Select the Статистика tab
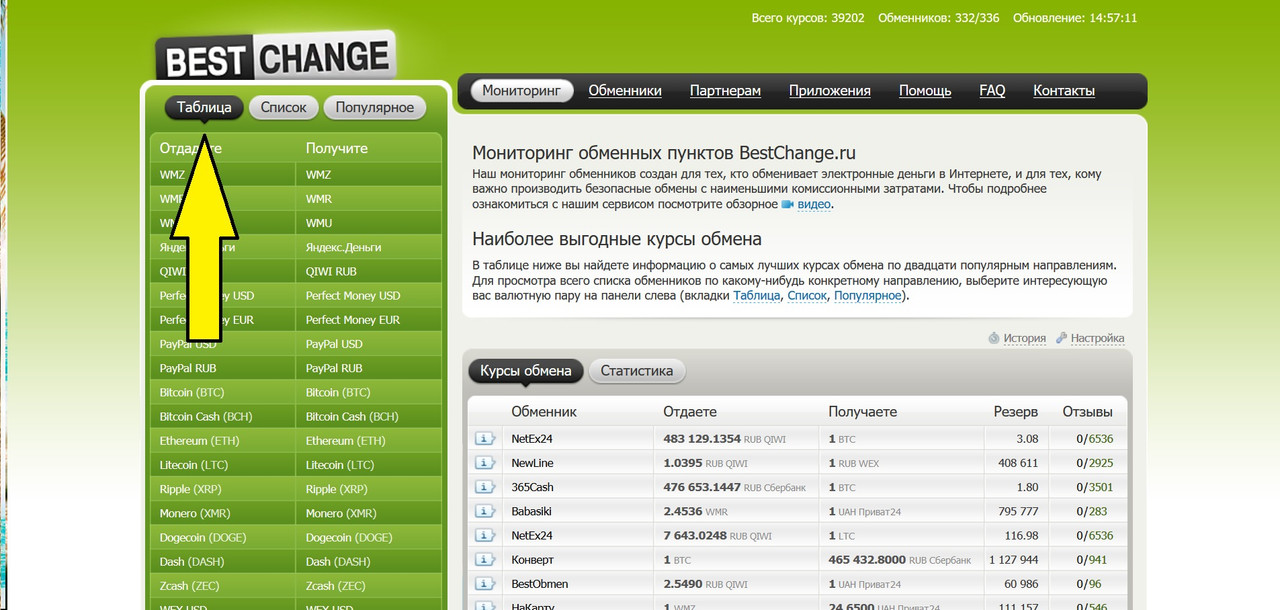The height and width of the screenshot is (610, 1280). pyautogui.click(x=637, y=371)
